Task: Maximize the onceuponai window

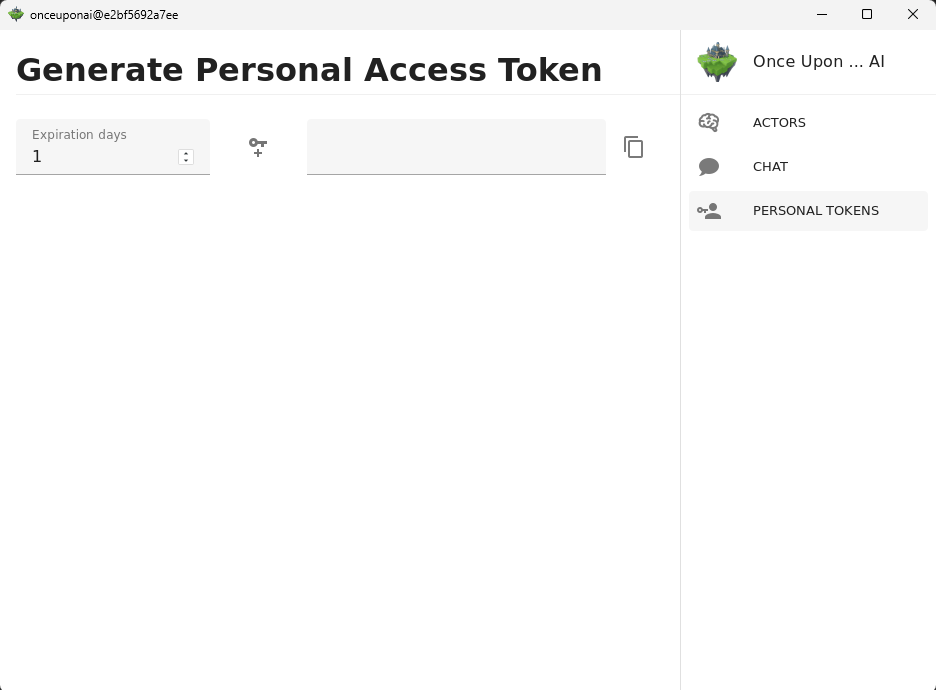Action: click(x=867, y=14)
